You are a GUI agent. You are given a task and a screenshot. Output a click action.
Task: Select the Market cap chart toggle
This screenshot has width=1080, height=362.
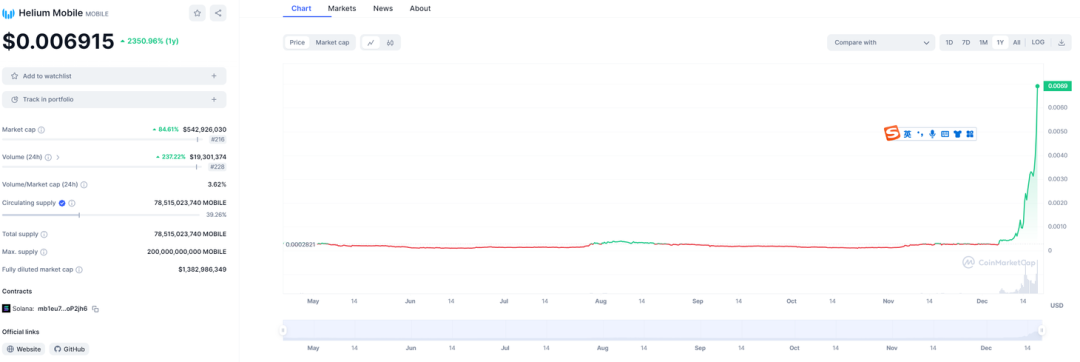pyautogui.click(x=332, y=43)
